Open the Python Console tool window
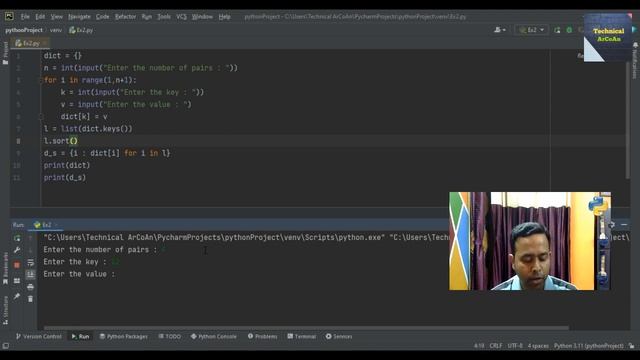The width and height of the screenshot is (640, 360). 213,336
